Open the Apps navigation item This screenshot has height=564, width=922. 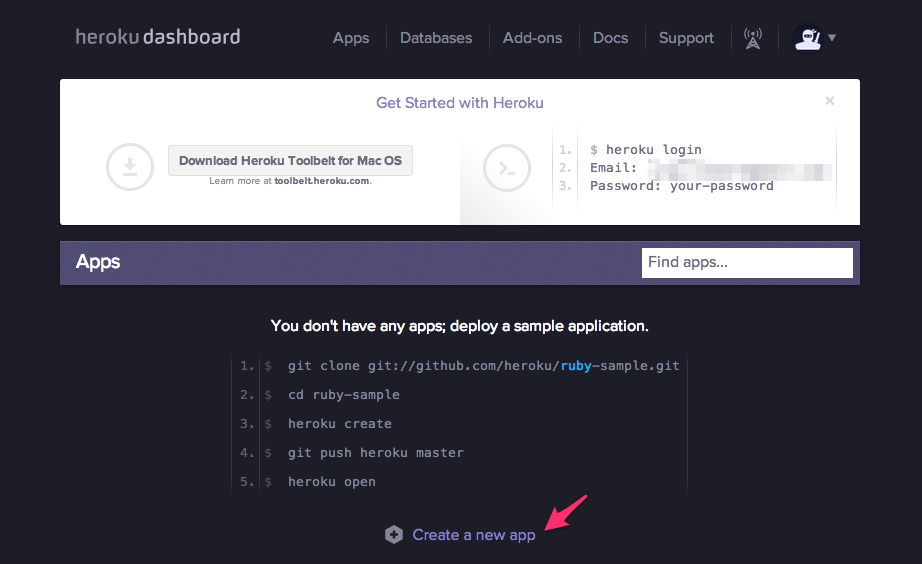tap(351, 38)
